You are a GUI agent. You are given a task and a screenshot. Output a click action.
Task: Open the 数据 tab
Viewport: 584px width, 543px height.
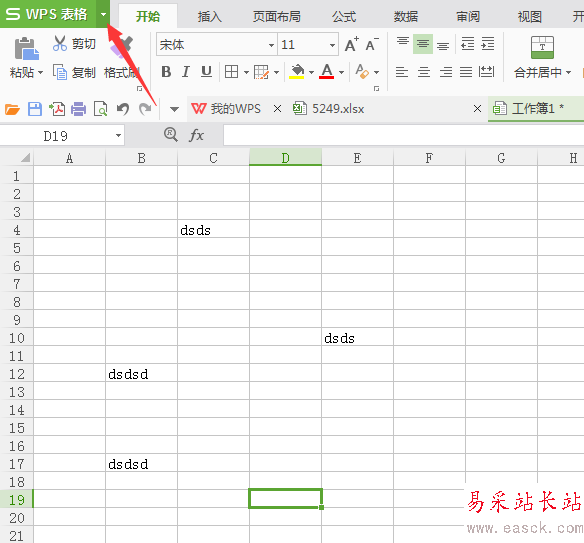click(x=406, y=16)
